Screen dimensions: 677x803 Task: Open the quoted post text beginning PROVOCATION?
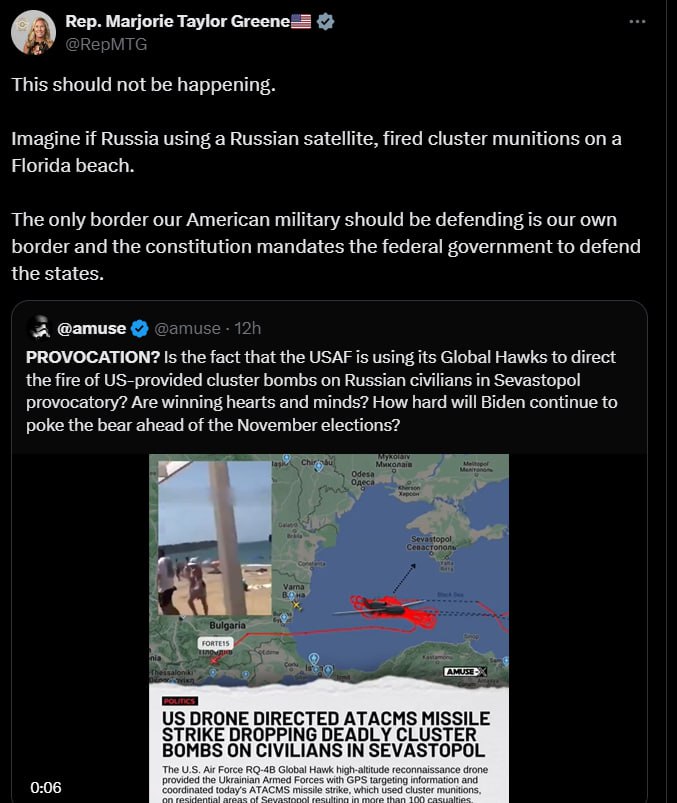point(322,391)
